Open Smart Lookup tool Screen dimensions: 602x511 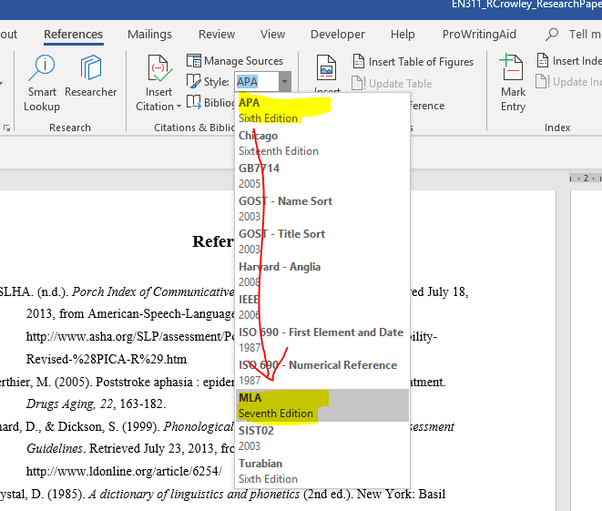click(42, 83)
